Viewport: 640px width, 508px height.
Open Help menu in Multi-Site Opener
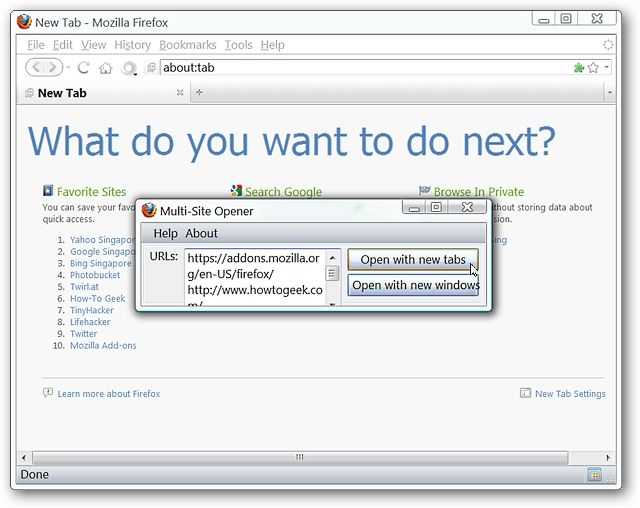tap(165, 233)
